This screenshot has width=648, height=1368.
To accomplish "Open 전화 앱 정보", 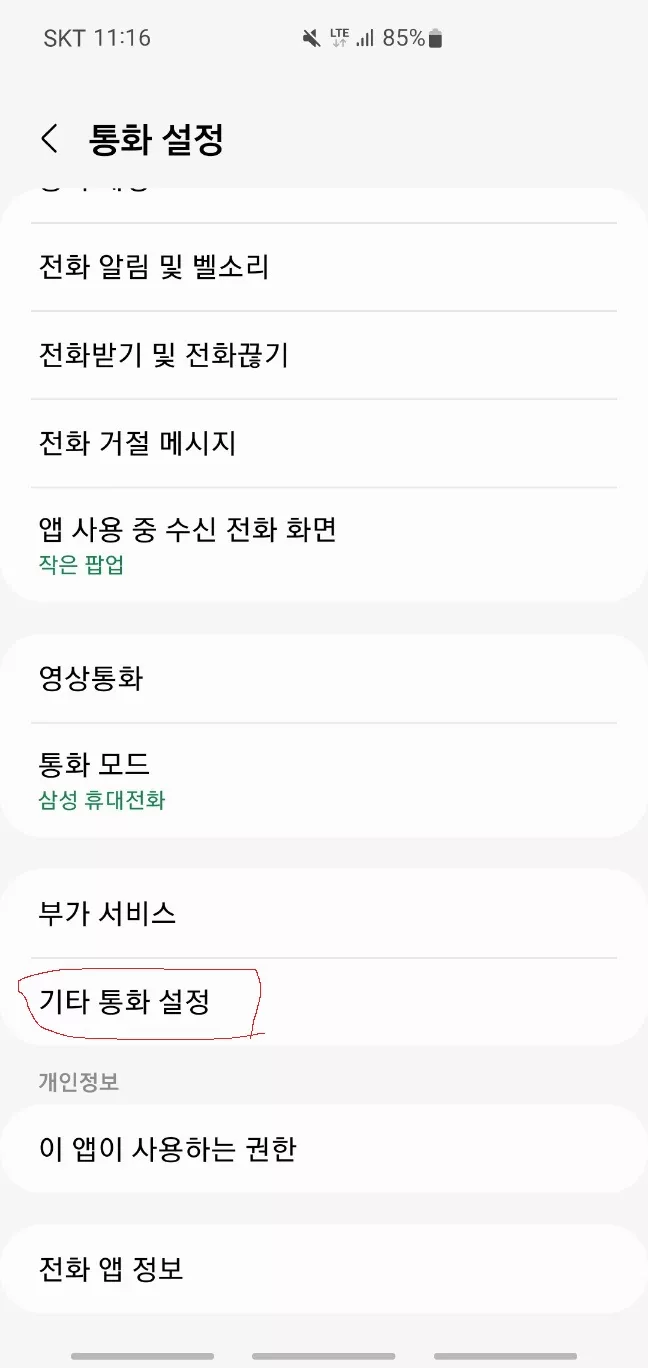I will [324, 1269].
